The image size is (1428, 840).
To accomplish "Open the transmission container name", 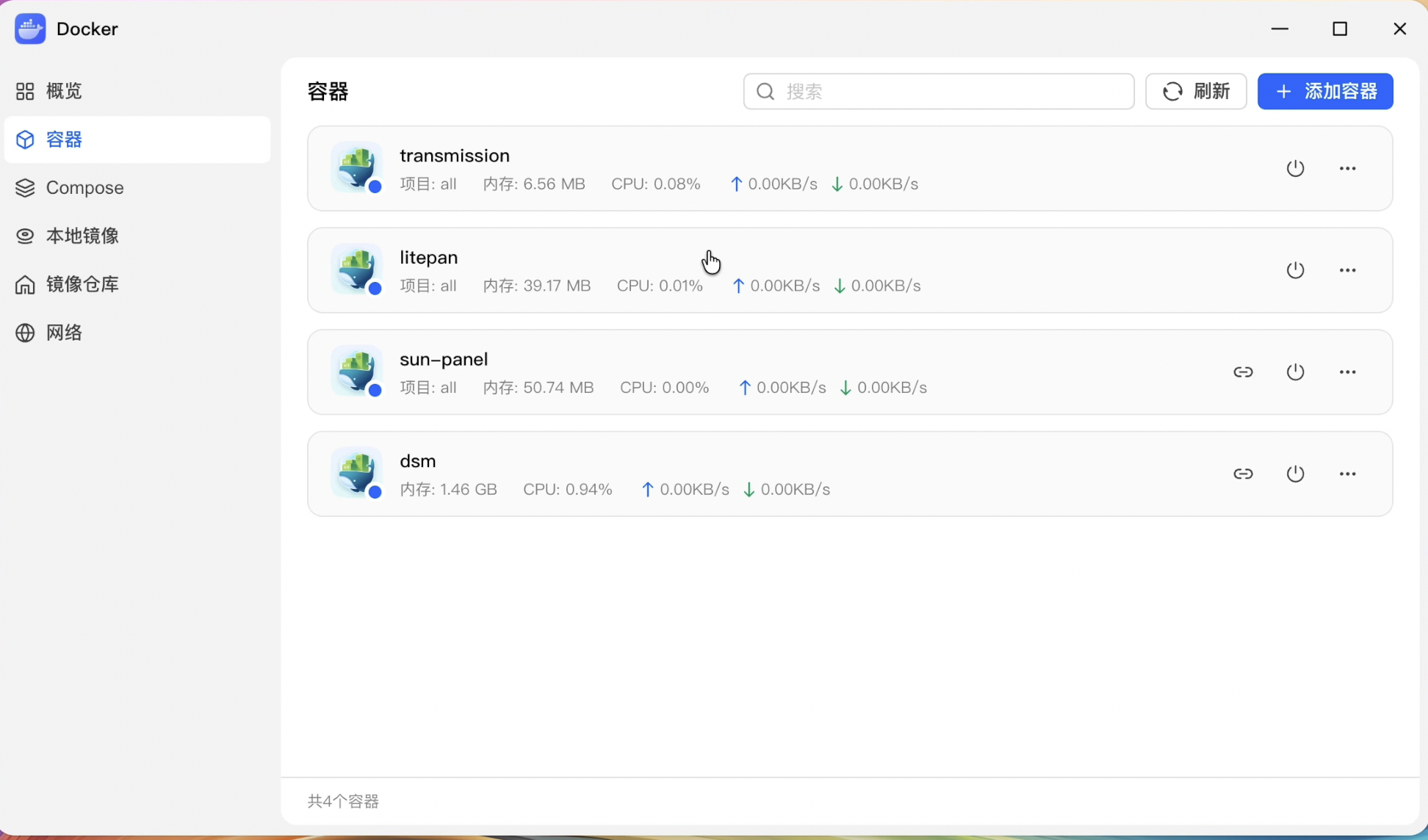I will click(x=455, y=156).
